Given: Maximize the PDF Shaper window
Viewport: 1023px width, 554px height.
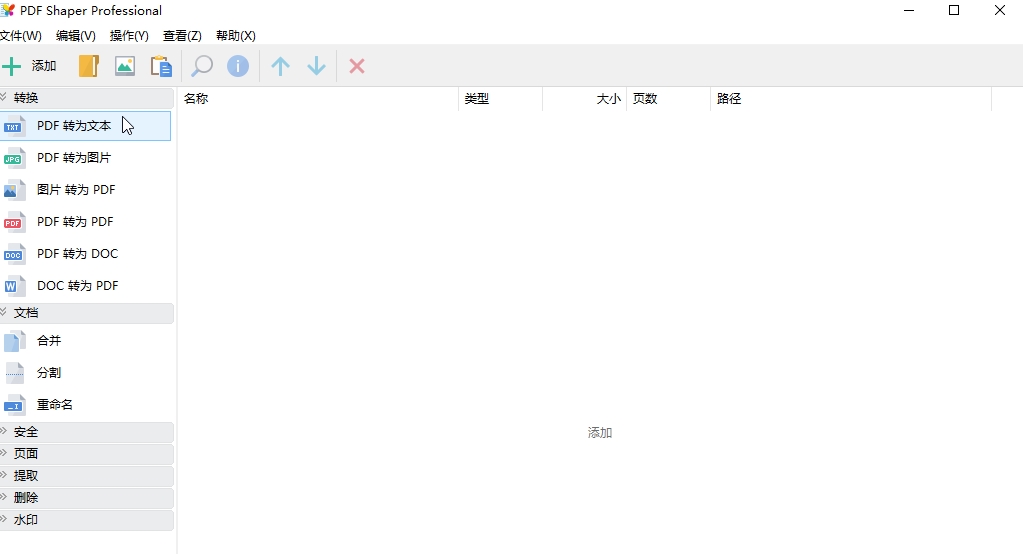Looking at the screenshot, I should [x=954, y=10].
